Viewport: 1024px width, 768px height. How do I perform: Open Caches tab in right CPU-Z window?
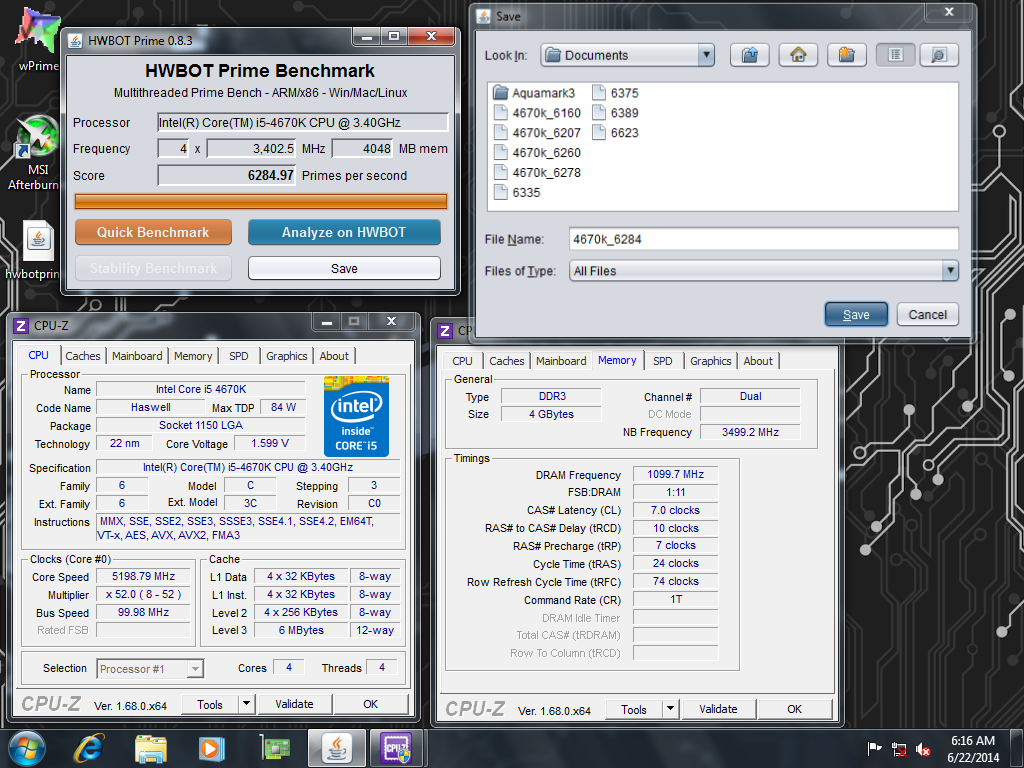tap(507, 361)
